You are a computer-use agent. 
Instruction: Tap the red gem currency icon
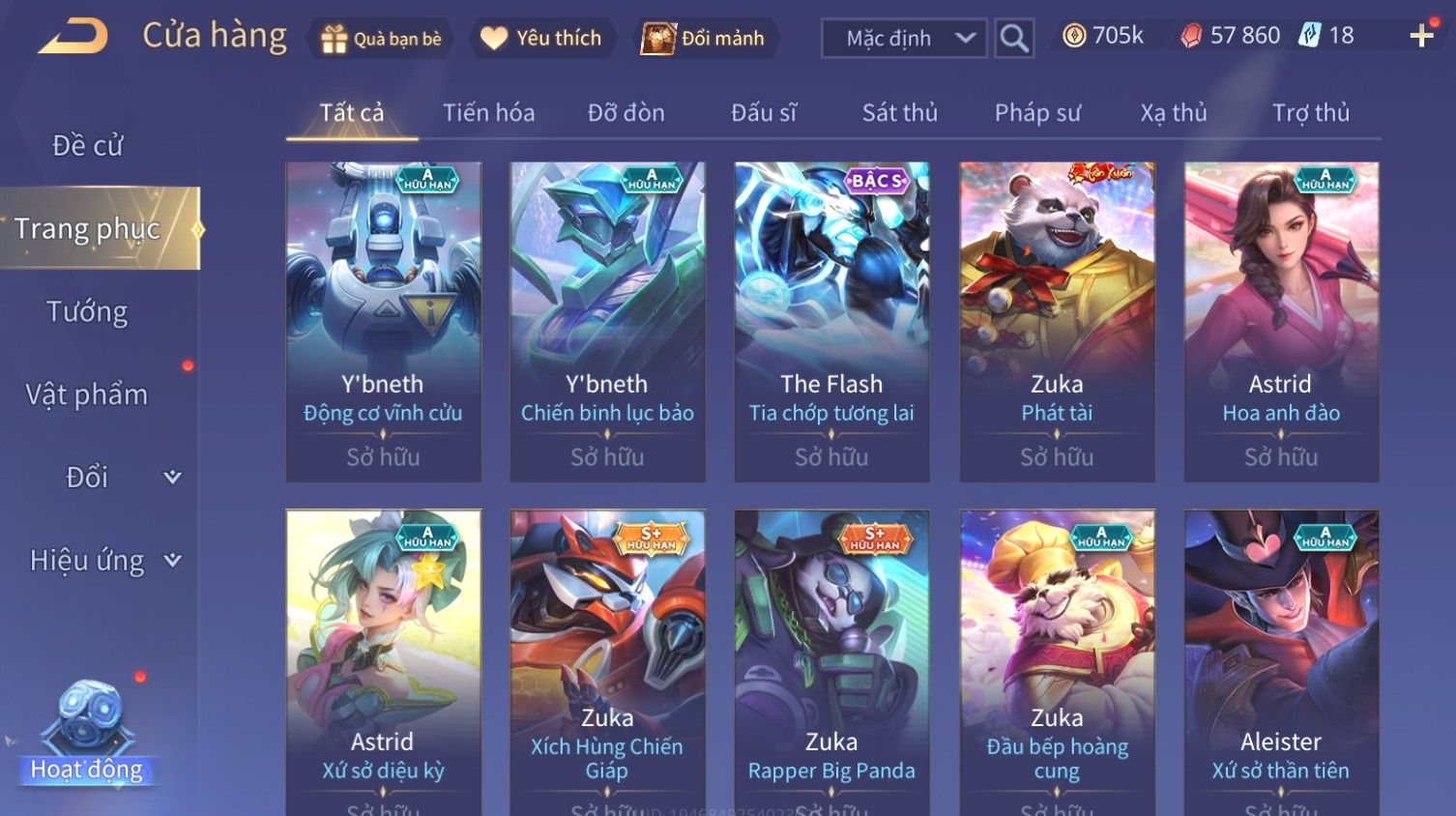(1191, 37)
